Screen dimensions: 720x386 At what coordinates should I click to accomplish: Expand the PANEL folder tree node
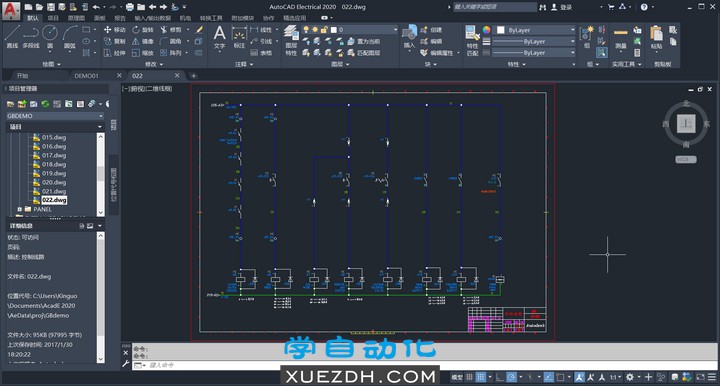[x=20, y=209]
